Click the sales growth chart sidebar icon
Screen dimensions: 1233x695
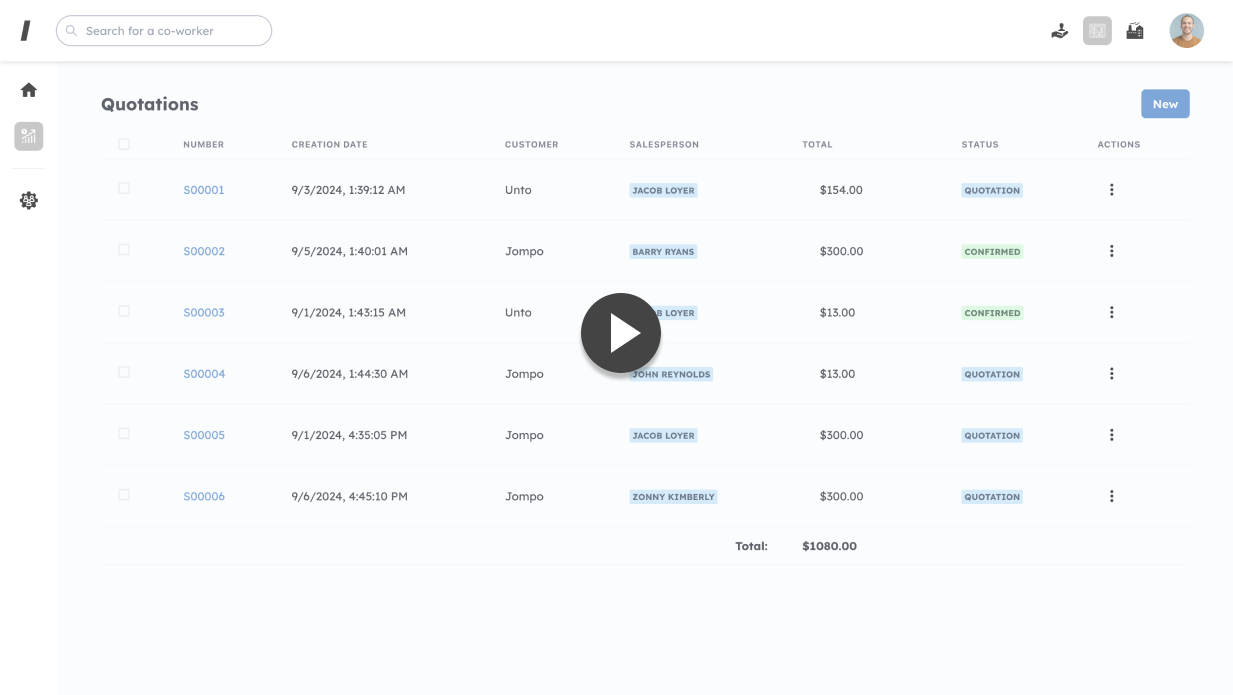[29, 136]
